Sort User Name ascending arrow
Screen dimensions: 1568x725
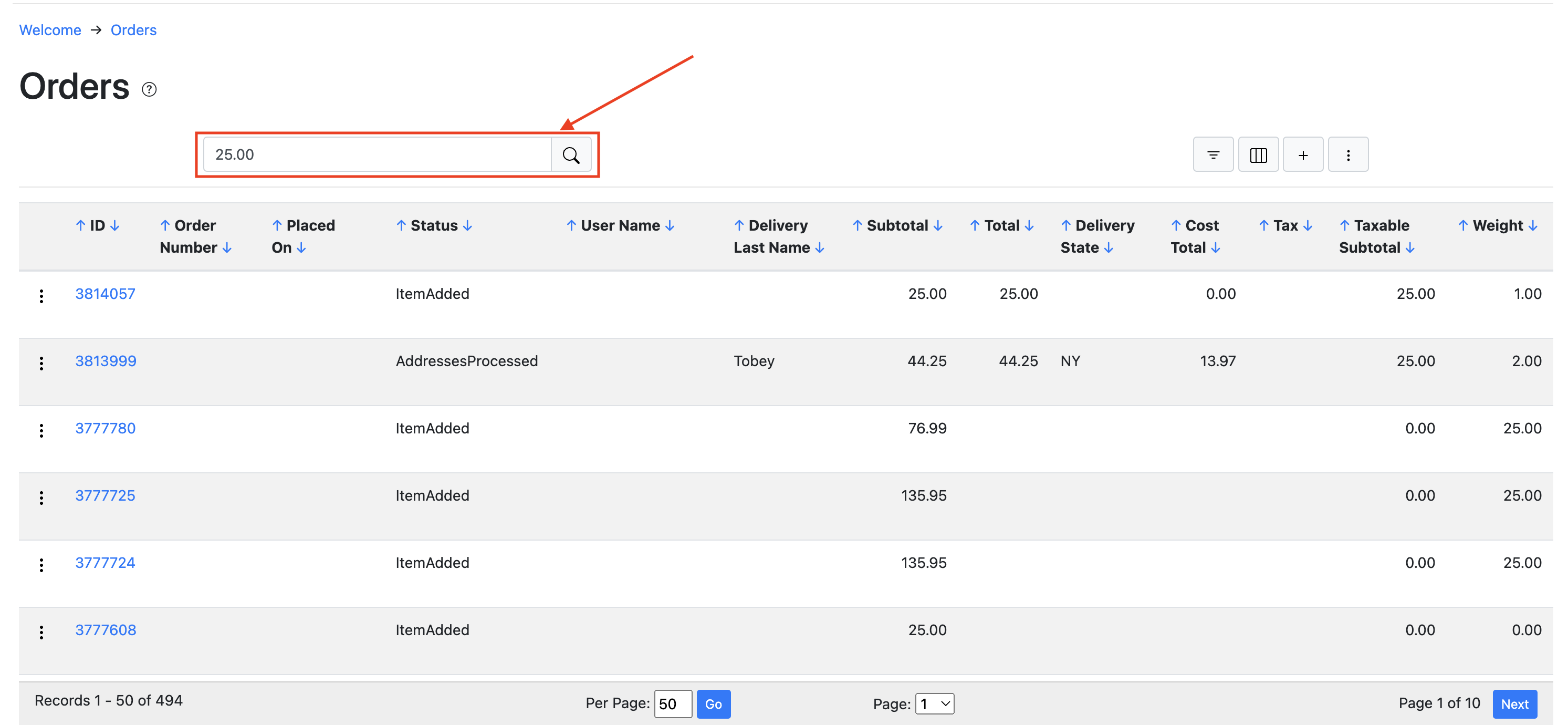(571, 225)
